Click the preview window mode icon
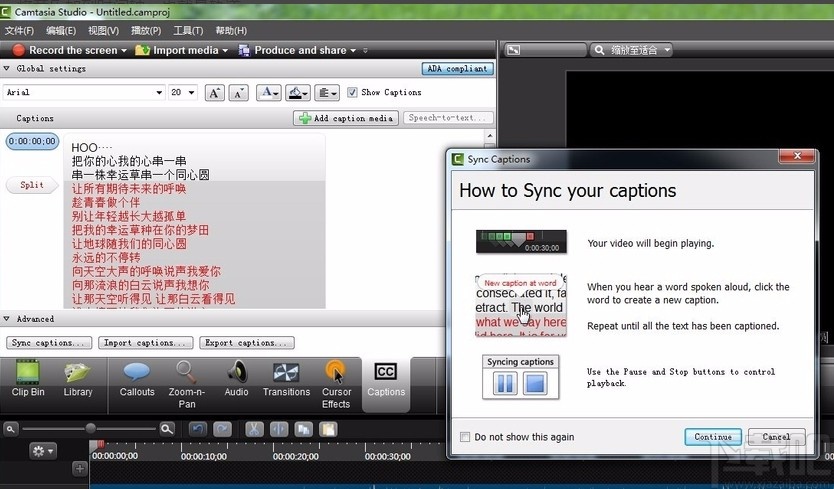This screenshot has width=834, height=489. click(513, 50)
